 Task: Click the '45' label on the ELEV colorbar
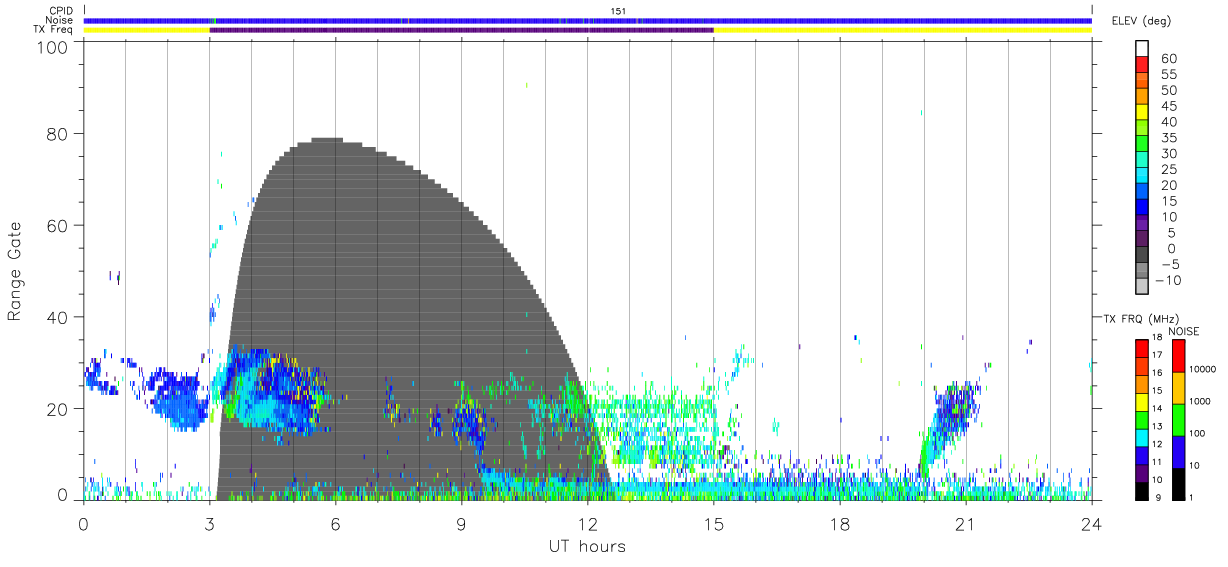(1169, 106)
